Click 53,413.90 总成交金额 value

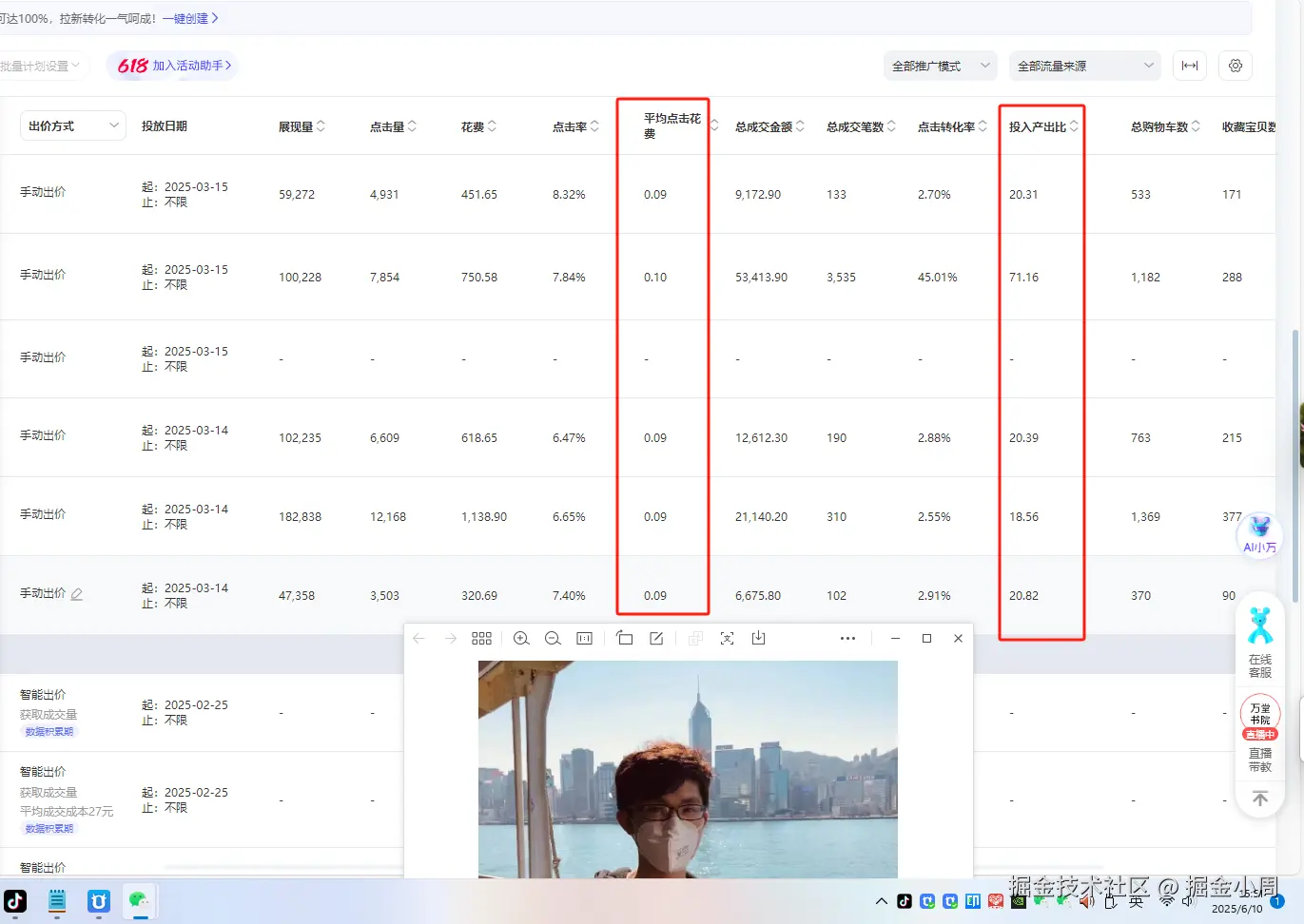(x=762, y=278)
